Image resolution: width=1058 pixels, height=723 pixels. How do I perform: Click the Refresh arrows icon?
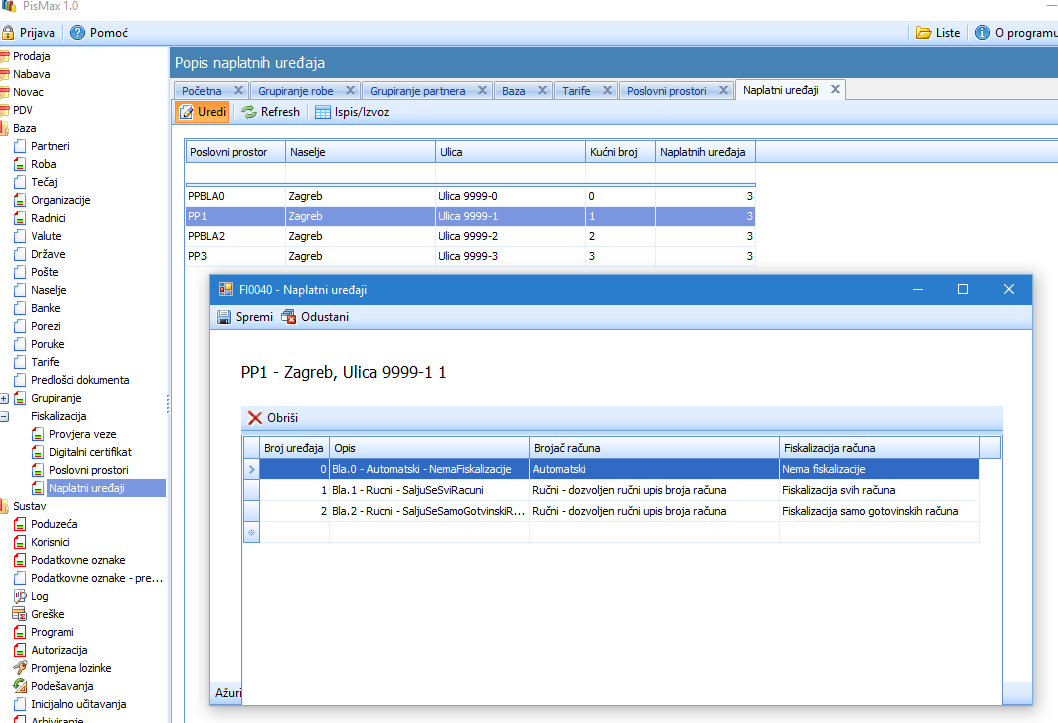[x=249, y=112]
